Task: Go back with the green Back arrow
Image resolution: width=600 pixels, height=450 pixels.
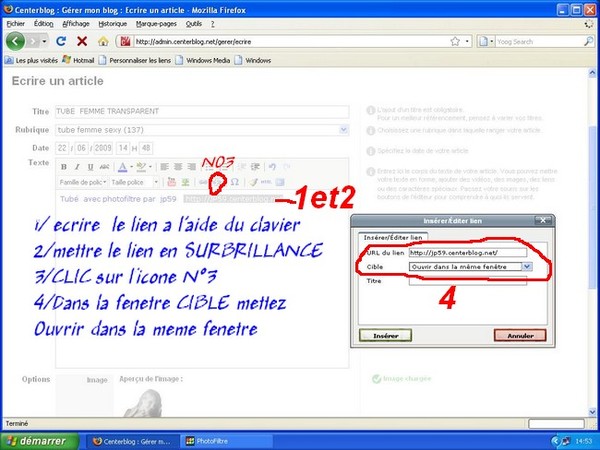Action: pyautogui.click(x=15, y=41)
